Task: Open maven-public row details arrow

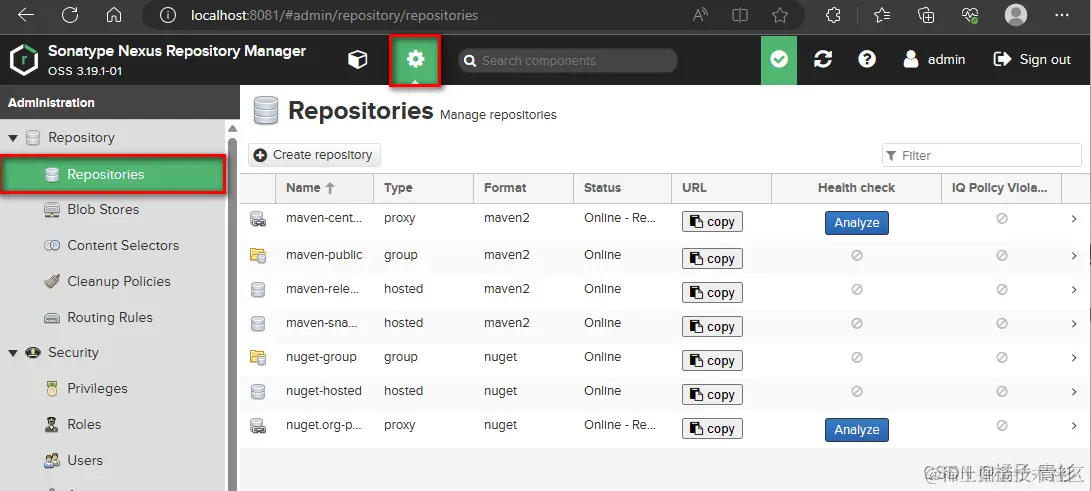Action: click(x=1074, y=256)
